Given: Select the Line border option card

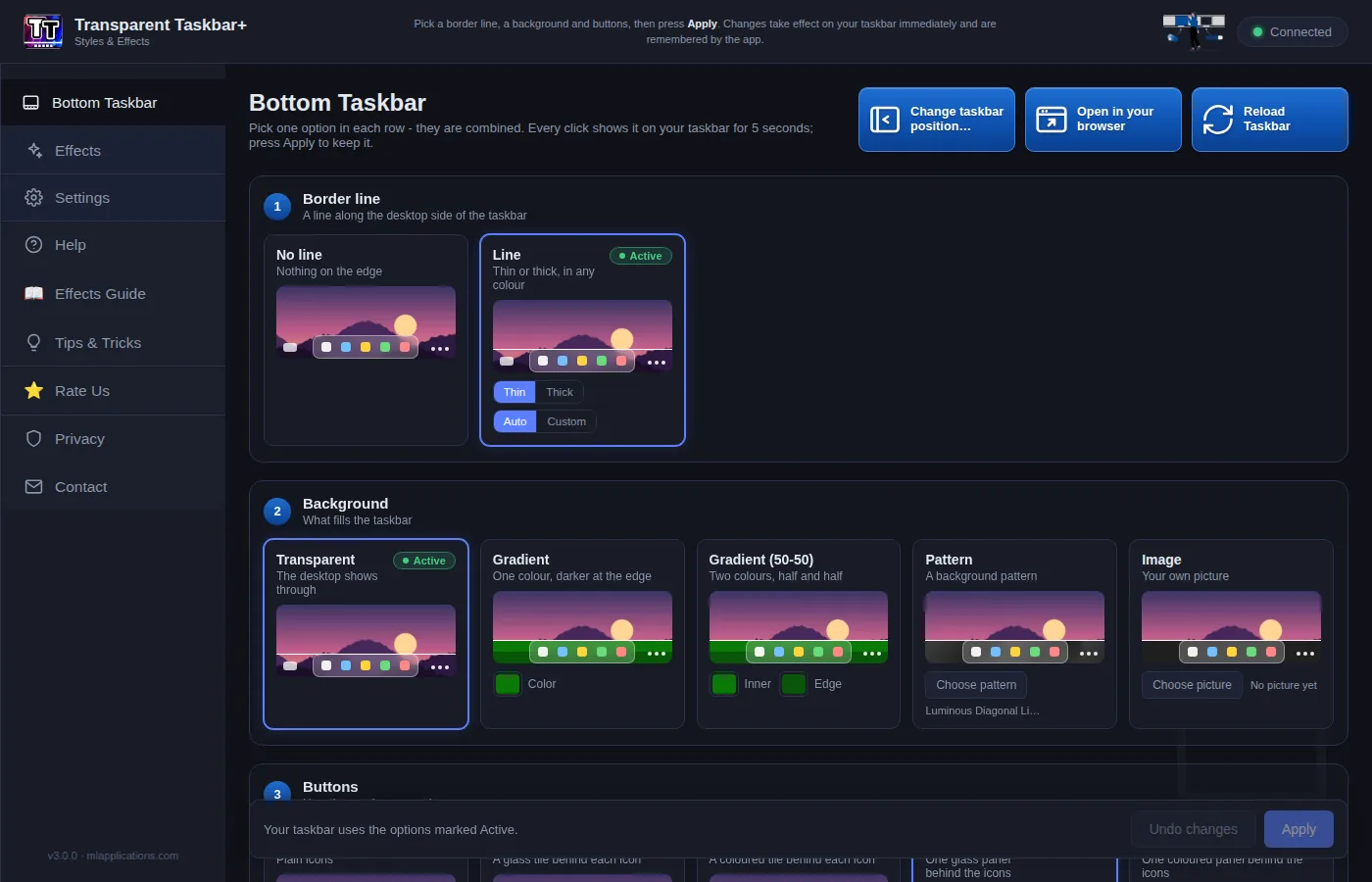Looking at the screenshot, I should [x=582, y=340].
